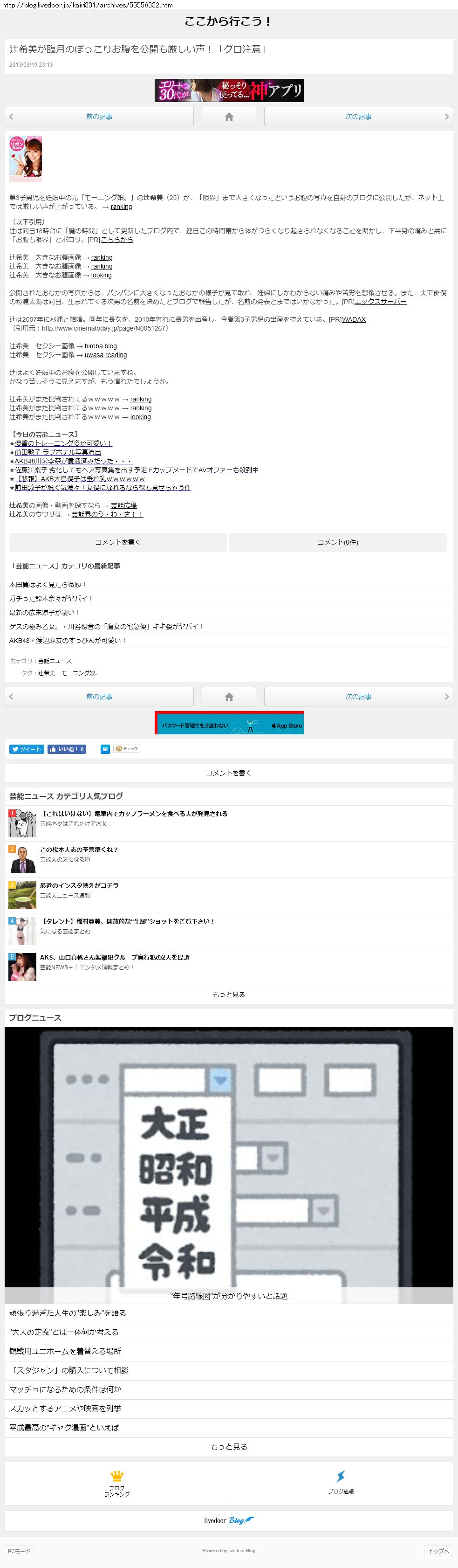Click the article thumbnail of the girl

26,159
